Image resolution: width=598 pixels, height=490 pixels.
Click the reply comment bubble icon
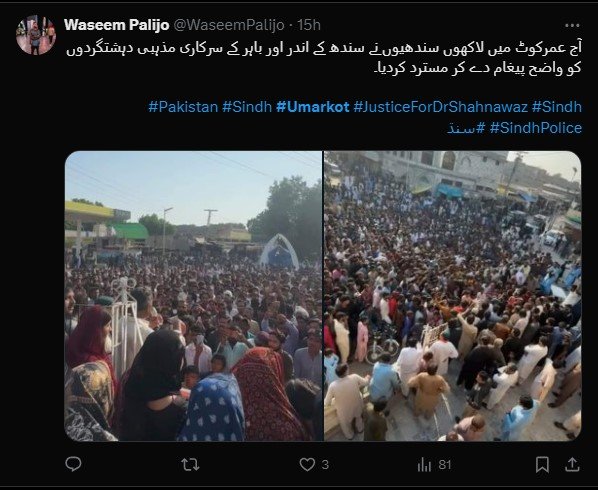[73, 464]
